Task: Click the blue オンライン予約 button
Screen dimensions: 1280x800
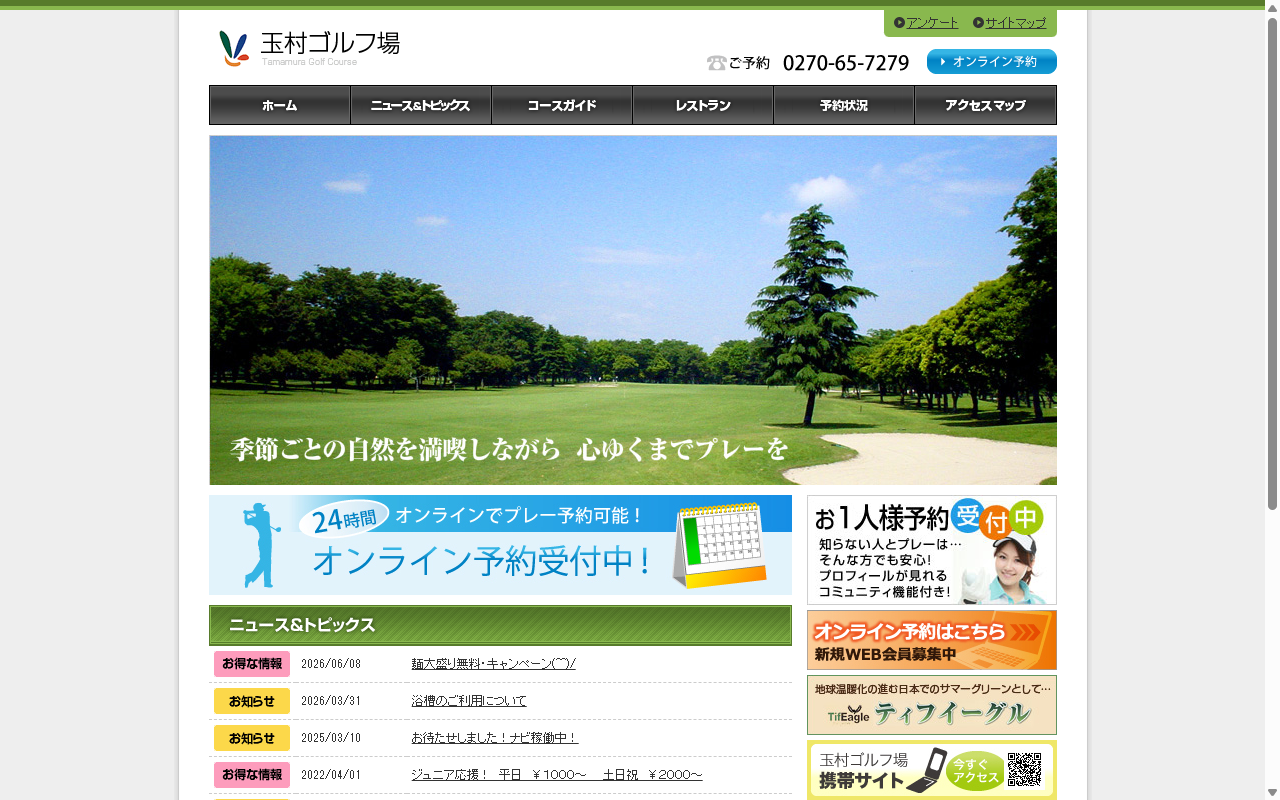Action: point(992,62)
